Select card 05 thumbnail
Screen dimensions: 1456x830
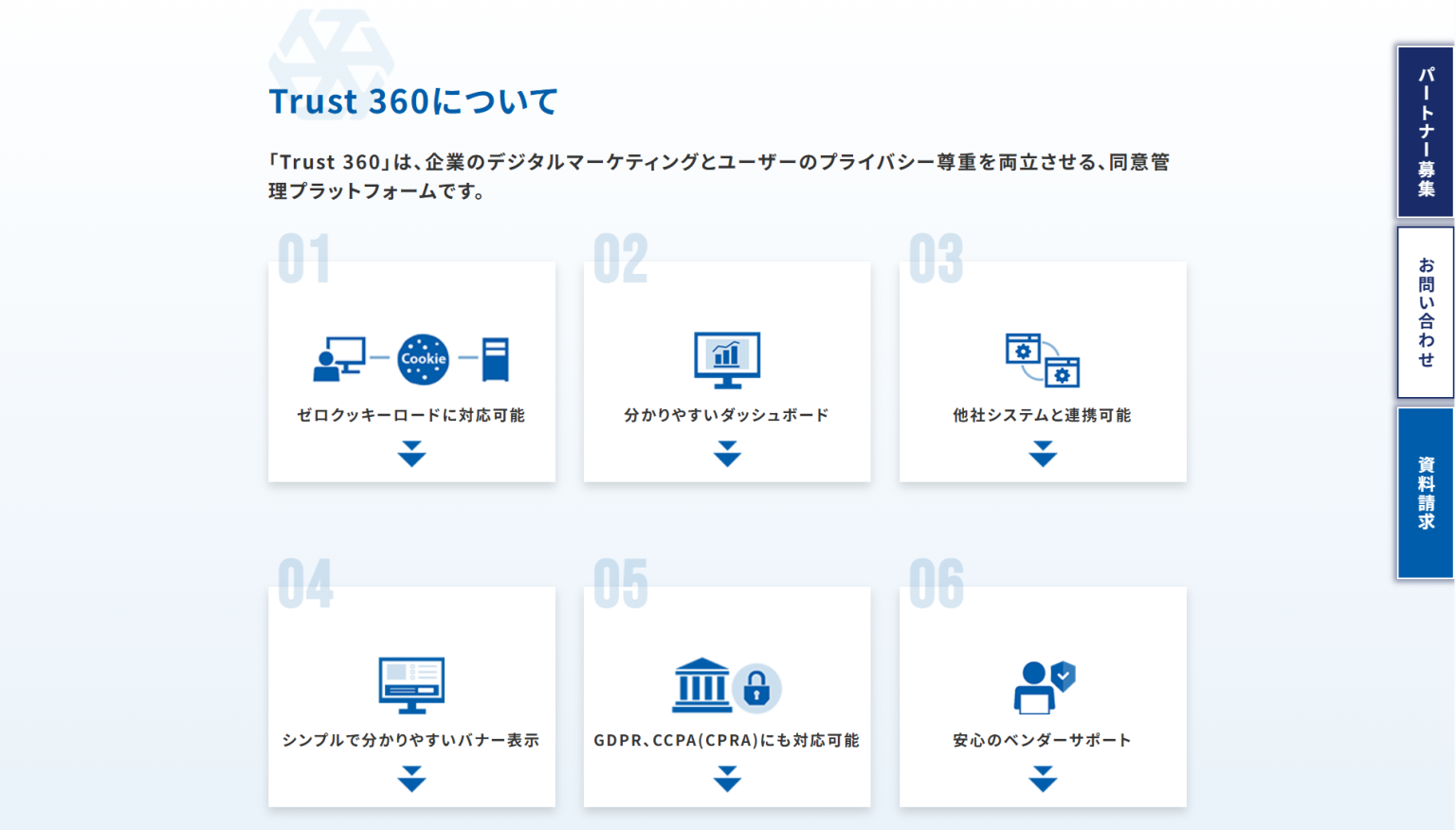click(x=727, y=697)
